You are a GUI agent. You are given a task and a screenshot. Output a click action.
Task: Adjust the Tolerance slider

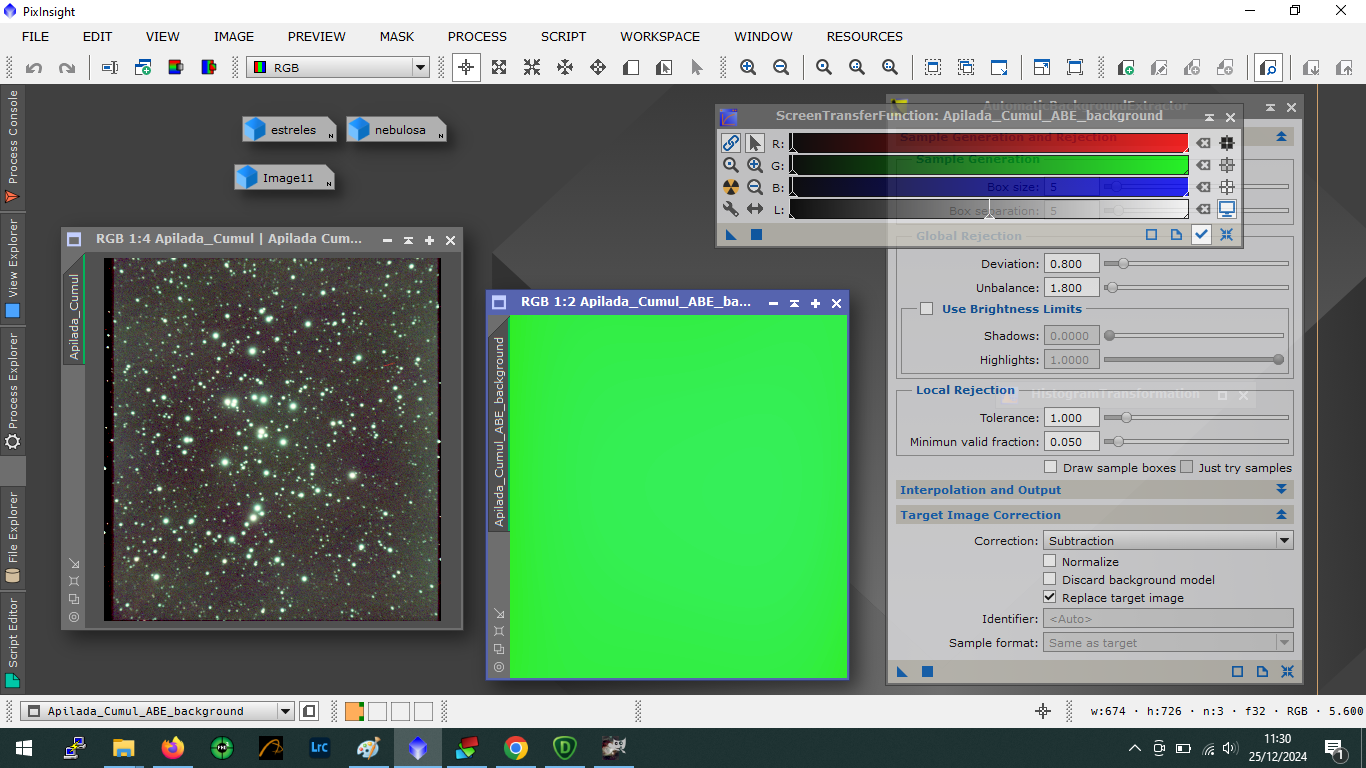coord(1196,418)
